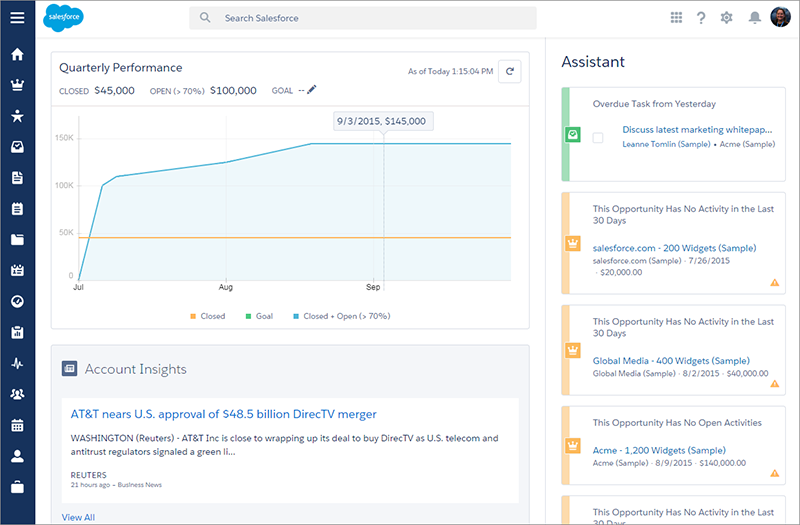Open Feed pulse icon in sidebar

coord(17,363)
